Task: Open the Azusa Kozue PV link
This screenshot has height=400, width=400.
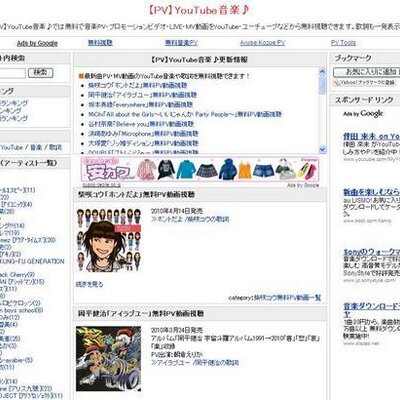Action: (x=263, y=43)
